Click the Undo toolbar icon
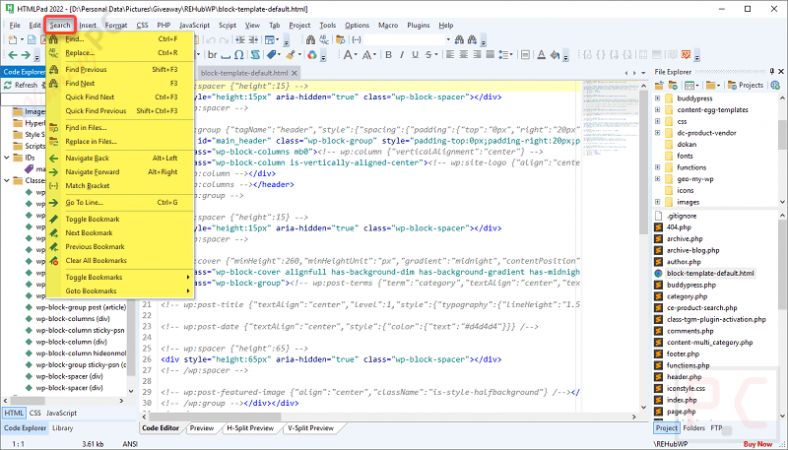 (x=211, y=40)
